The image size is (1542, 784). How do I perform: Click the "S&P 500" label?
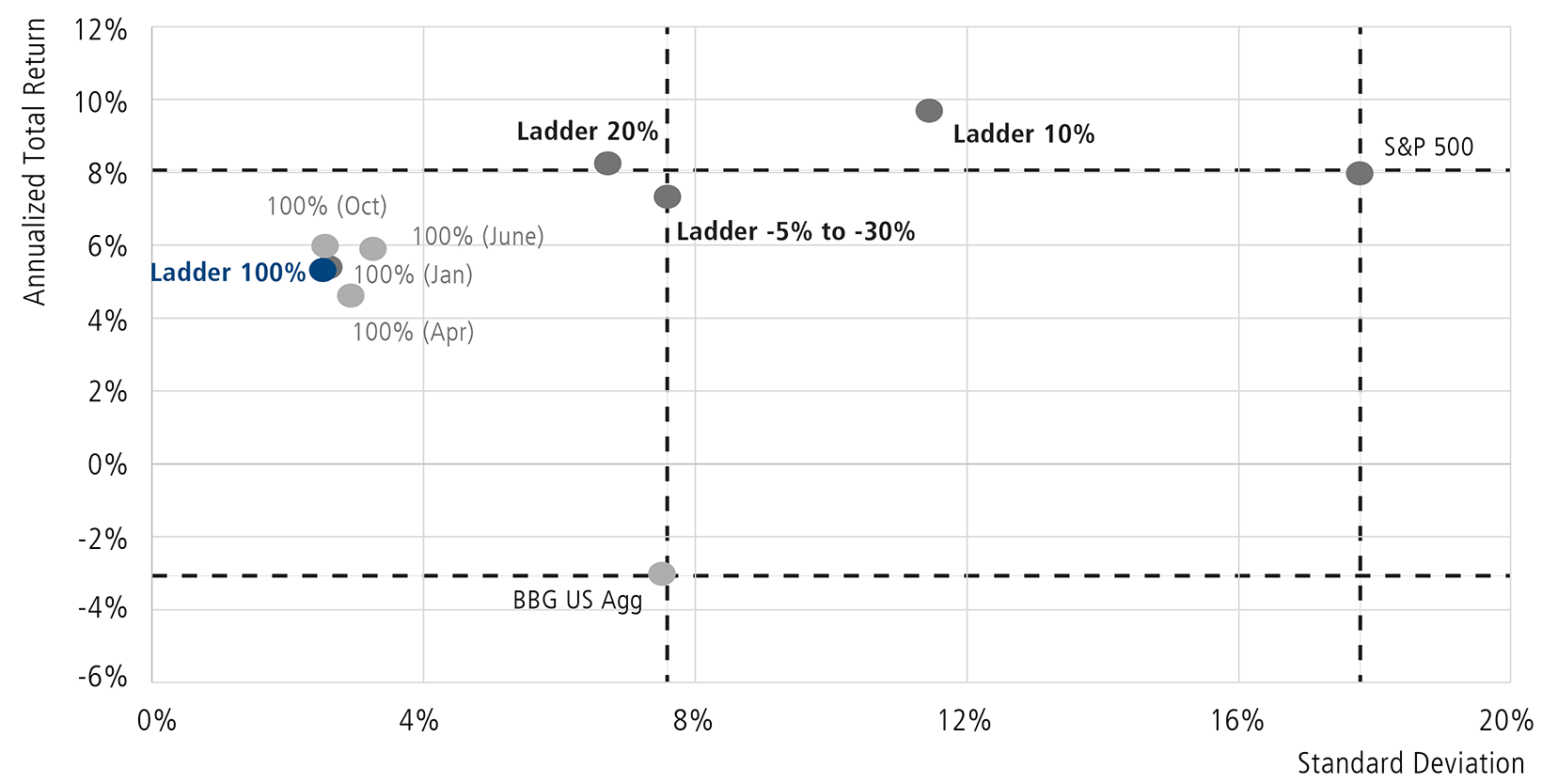(1428, 148)
